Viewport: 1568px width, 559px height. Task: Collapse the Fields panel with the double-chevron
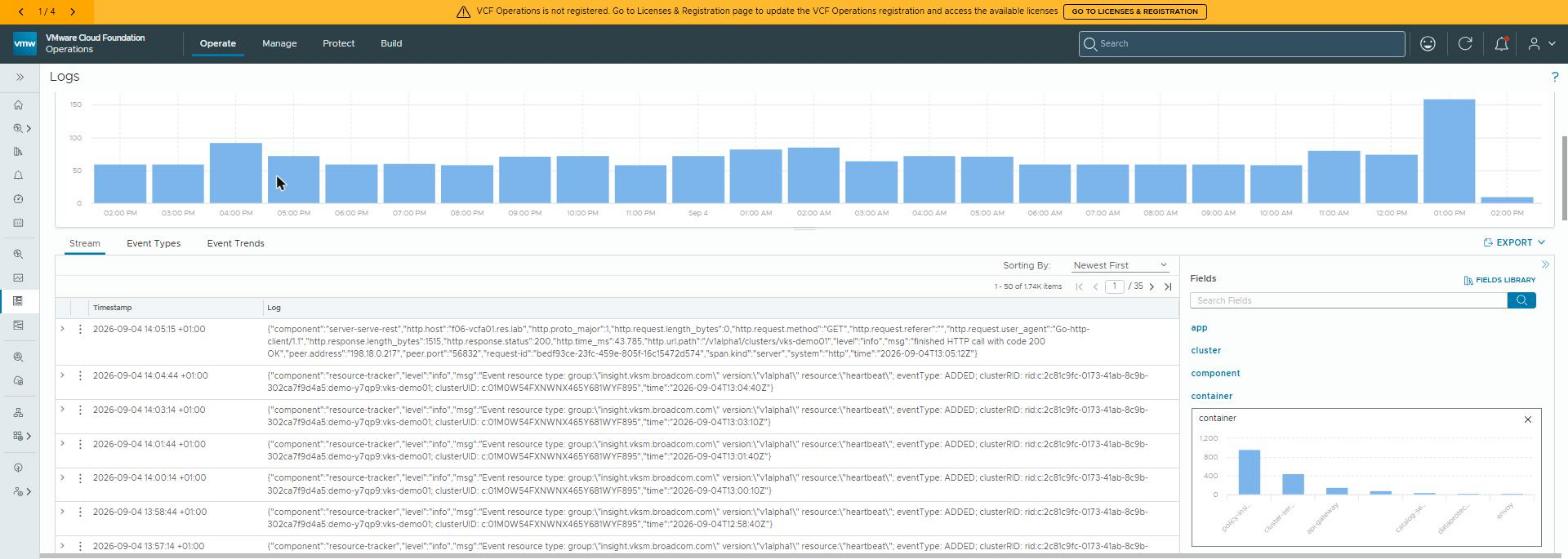click(x=1545, y=265)
